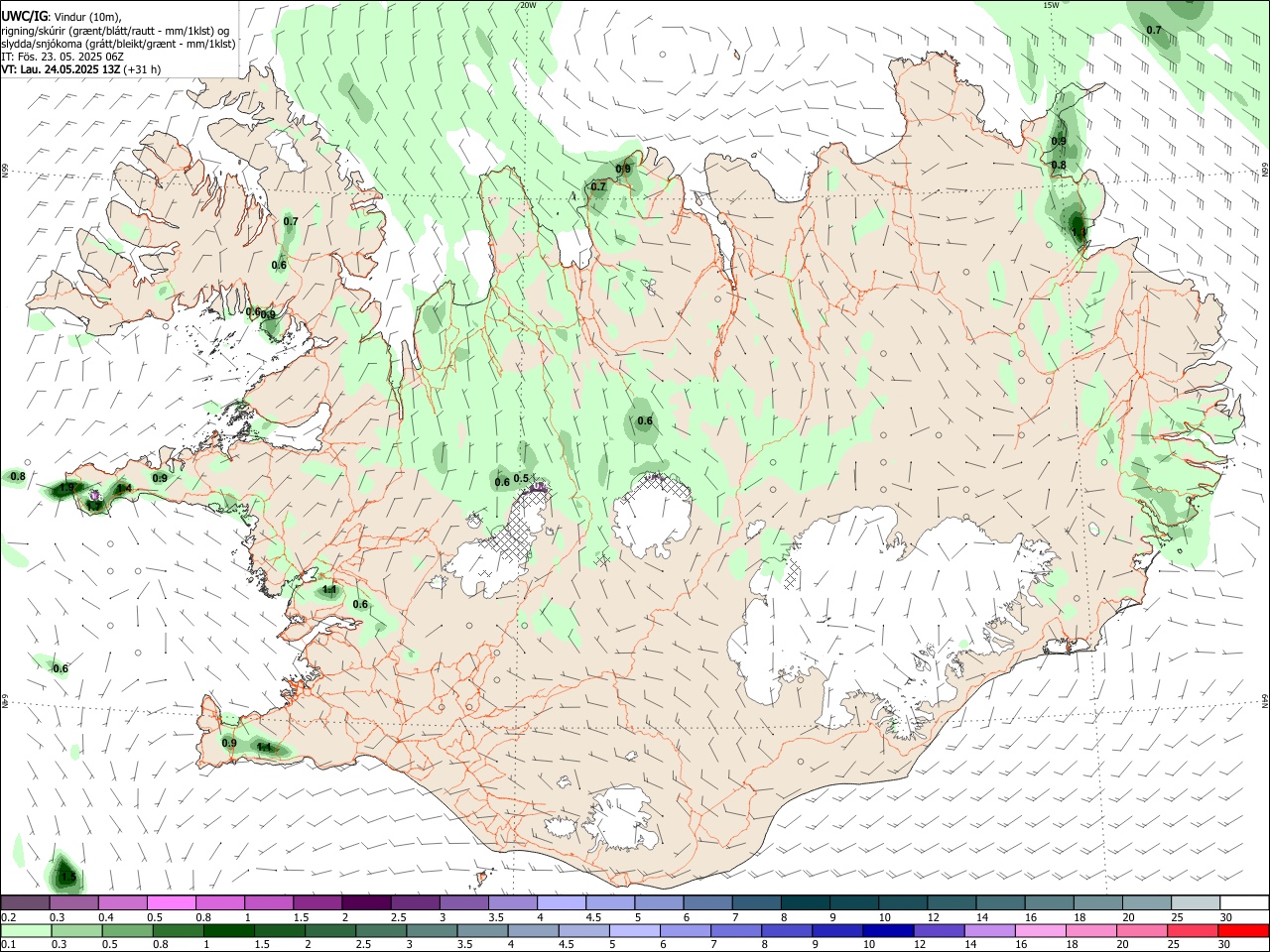Click the palest green rain swatch from 0.1 to 0.3
Viewport: 1270px width, 952px height.
[26, 930]
